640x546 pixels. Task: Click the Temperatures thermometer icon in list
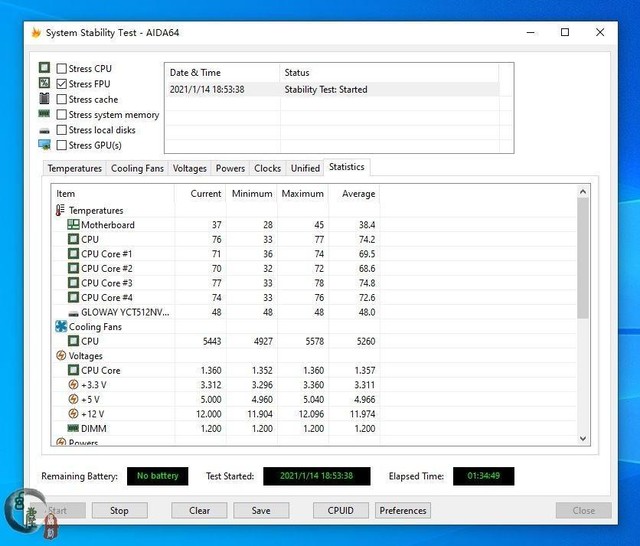tap(60, 210)
